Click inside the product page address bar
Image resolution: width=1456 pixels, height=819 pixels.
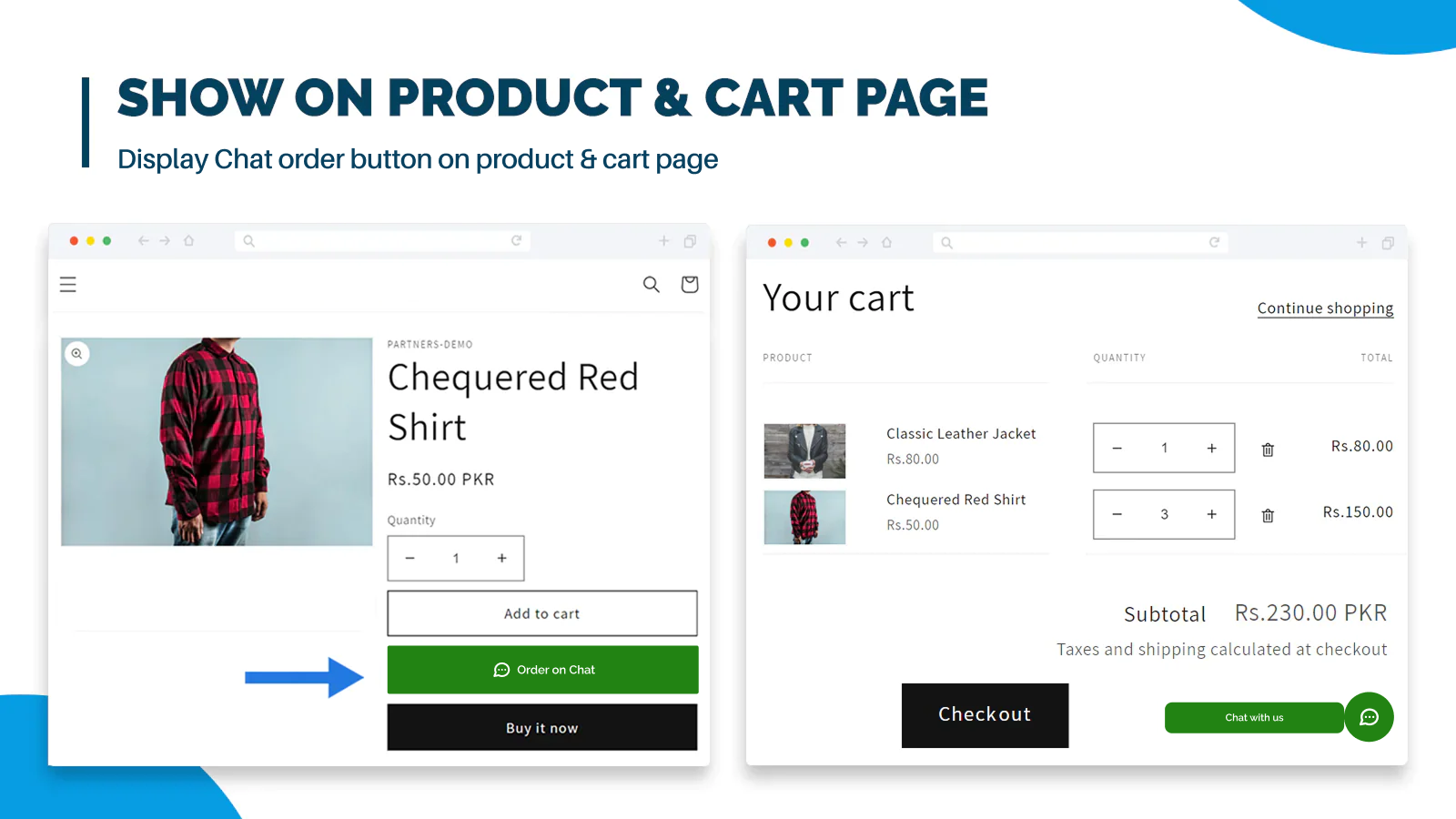coord(382,240)
